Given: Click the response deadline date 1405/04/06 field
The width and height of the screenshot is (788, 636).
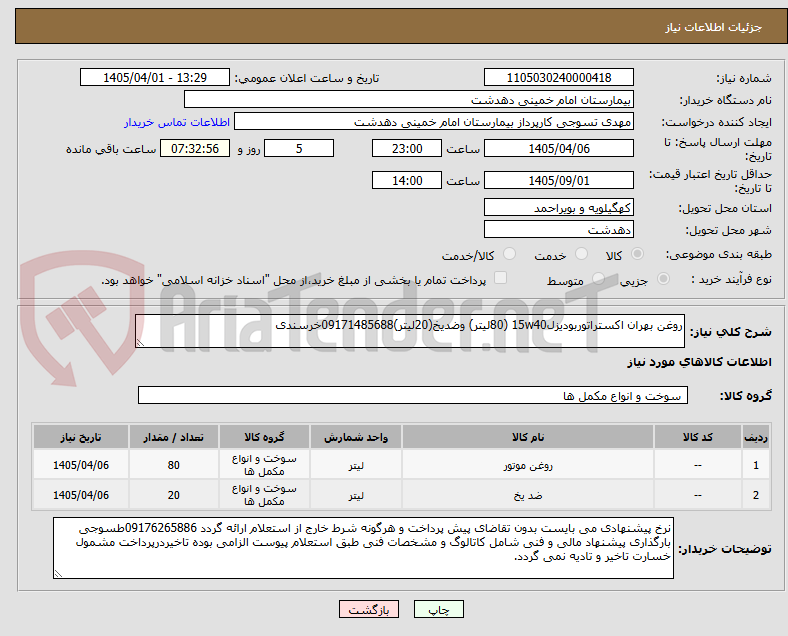Looking at the screenshot, I should tap(558, 148).
